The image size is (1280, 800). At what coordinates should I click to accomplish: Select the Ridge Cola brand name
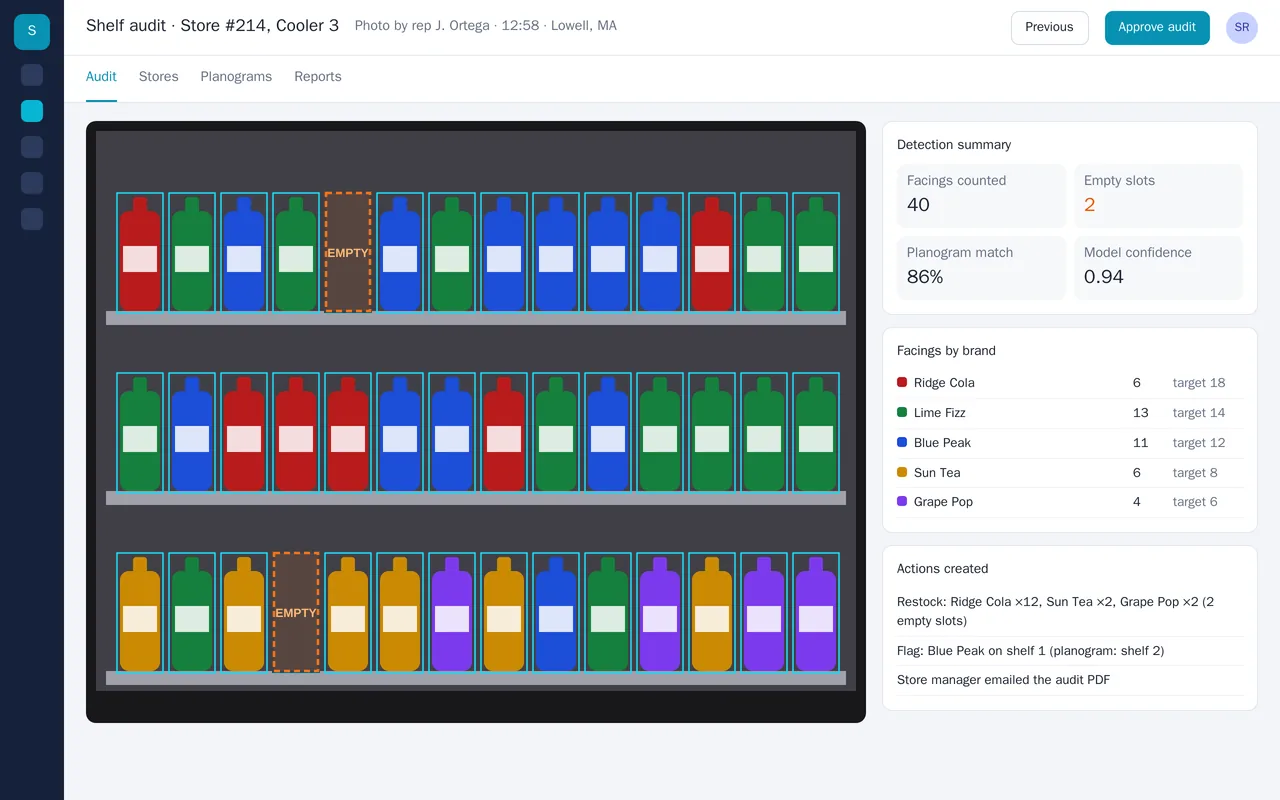pyautogui.click(x=944, y=383)
